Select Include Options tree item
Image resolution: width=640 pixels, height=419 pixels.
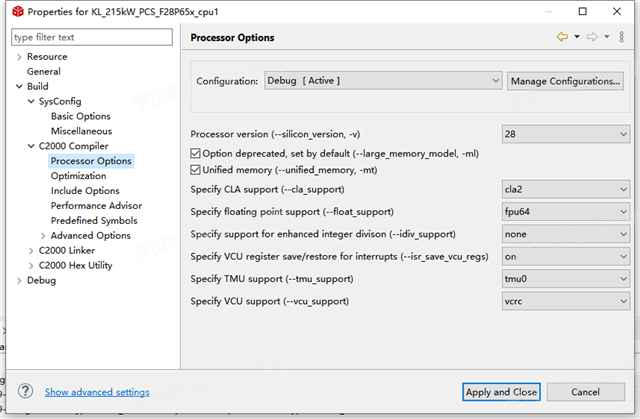coord(85,191)
